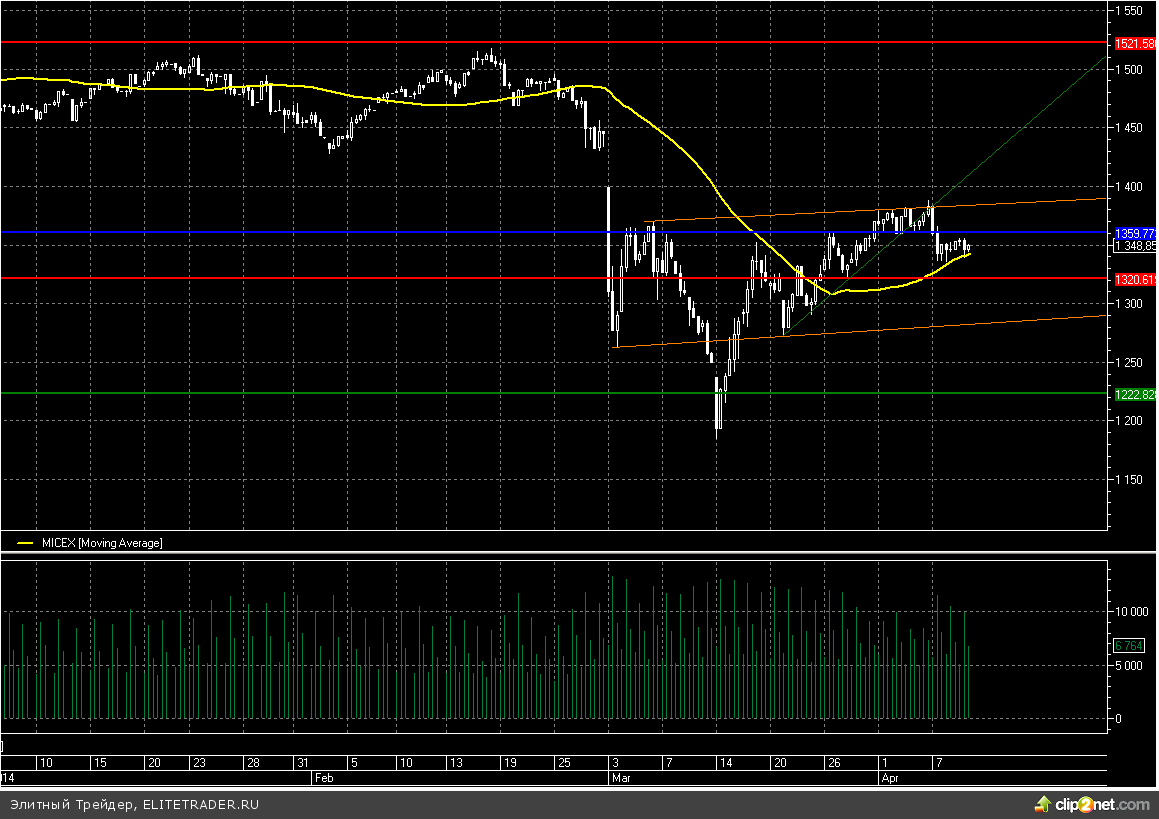Select the yellow legend line swatch beside MICEX
Image resolution: width=1159 pixels, height=819 pixels.
tap(25, 543)
